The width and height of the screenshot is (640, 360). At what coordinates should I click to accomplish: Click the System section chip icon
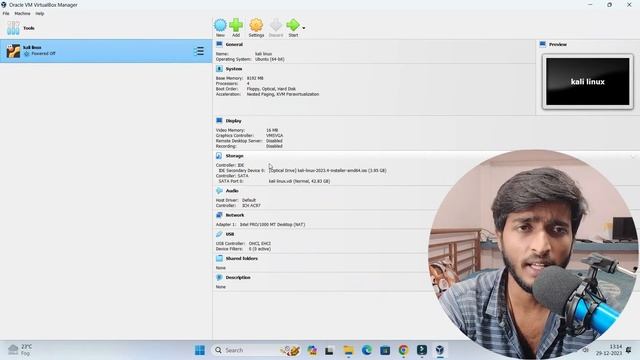coord(219,69)
